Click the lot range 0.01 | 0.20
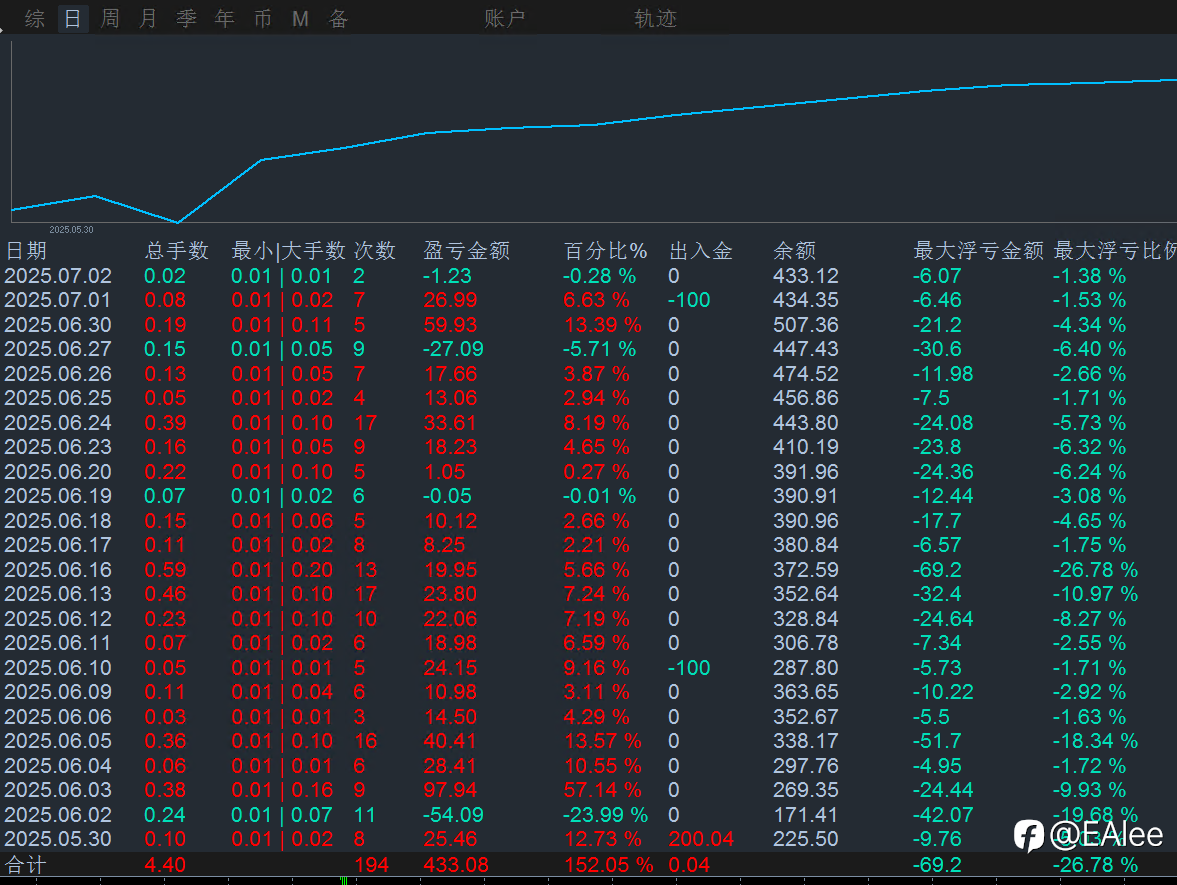 coord(282,570)
